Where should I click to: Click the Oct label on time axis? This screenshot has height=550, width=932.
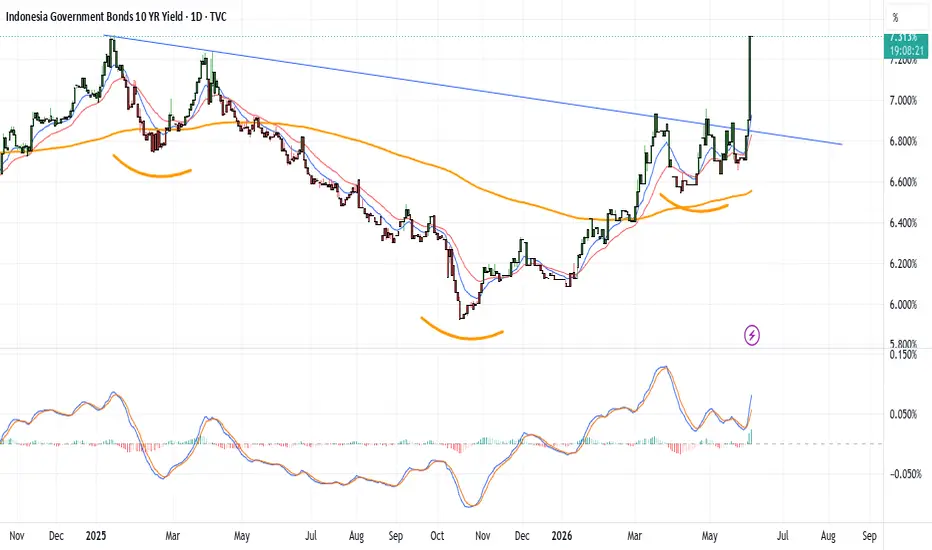(437, 536)
